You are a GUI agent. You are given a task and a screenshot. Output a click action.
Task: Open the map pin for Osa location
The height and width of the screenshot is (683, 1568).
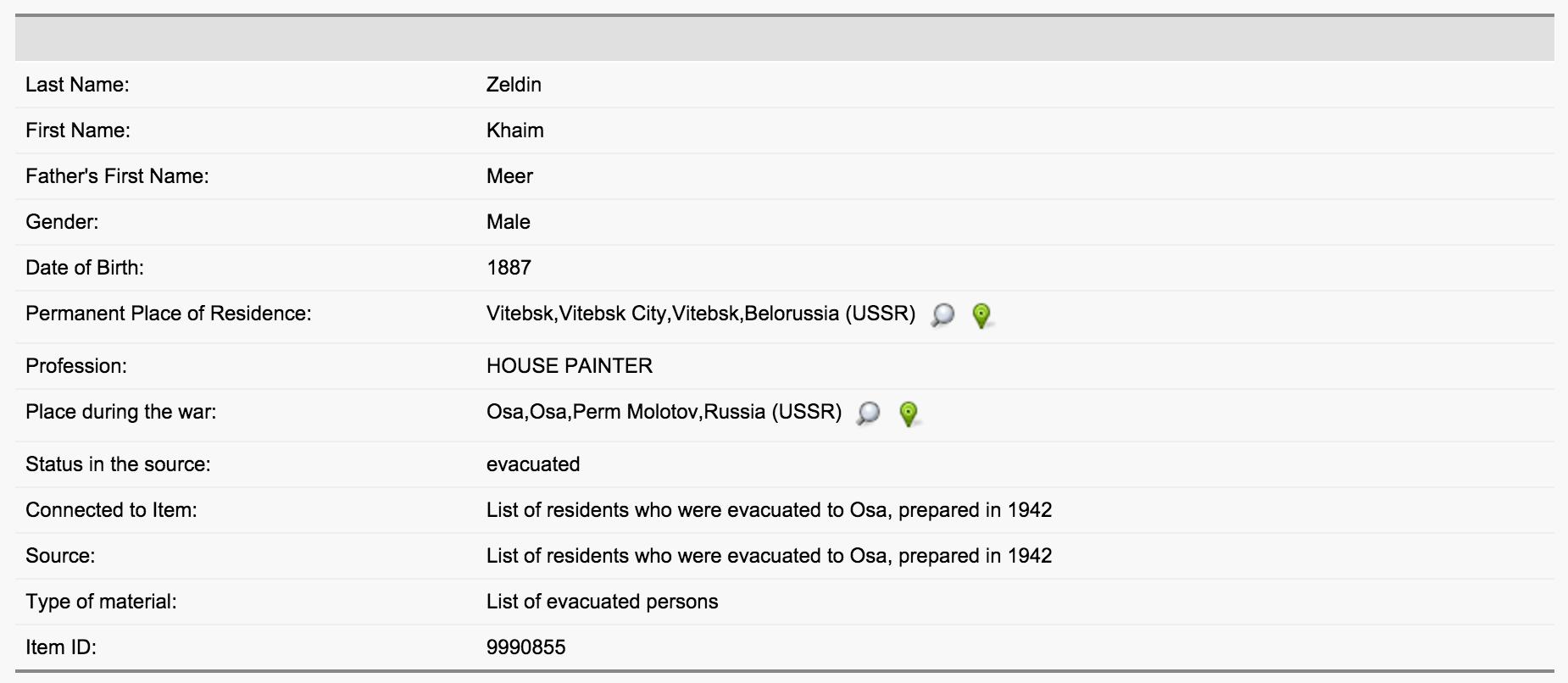(x=908, y=414)
